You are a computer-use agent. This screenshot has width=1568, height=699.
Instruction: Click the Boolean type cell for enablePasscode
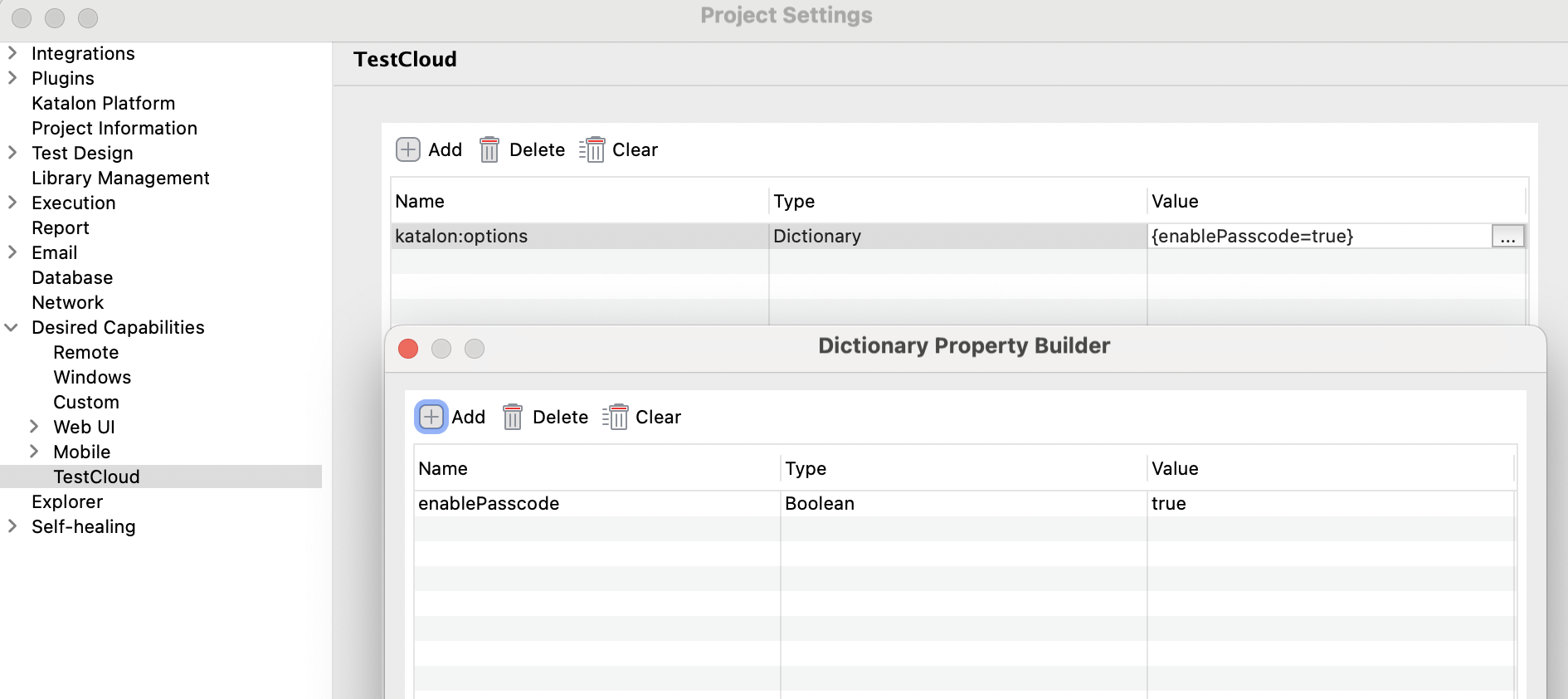(820, 503)
